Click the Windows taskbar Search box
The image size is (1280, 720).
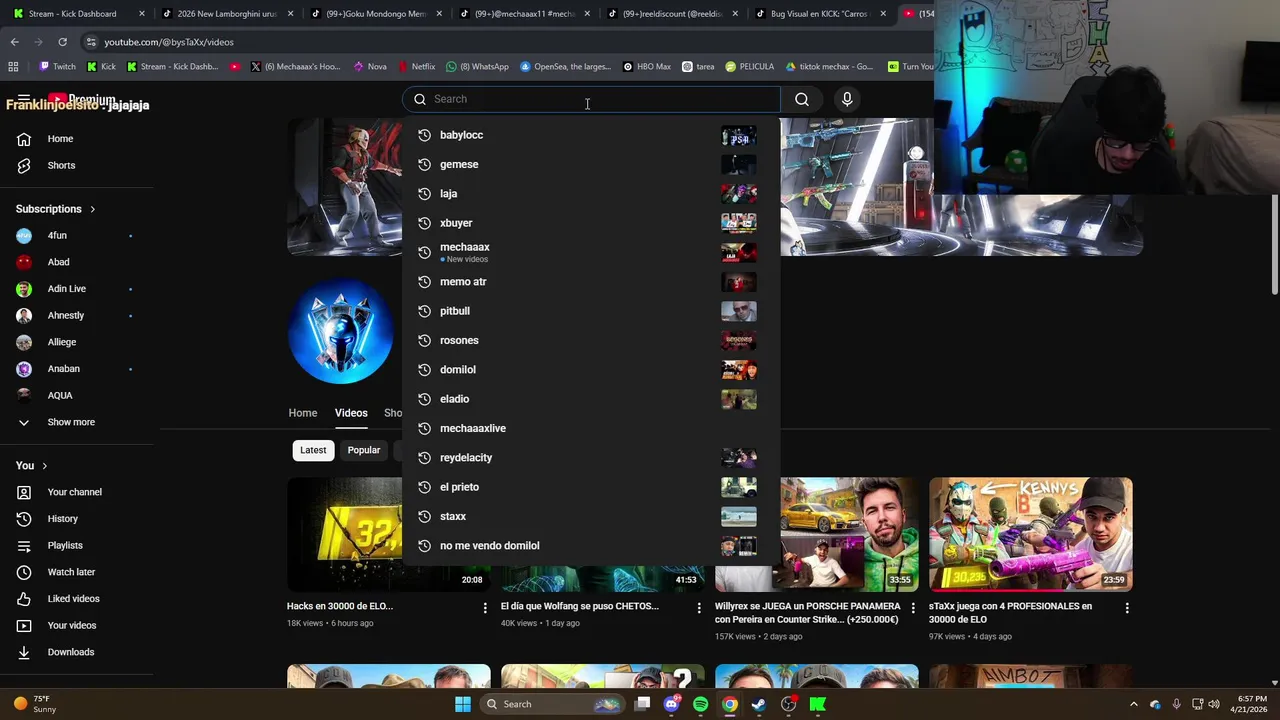click(x=552, y=704)
